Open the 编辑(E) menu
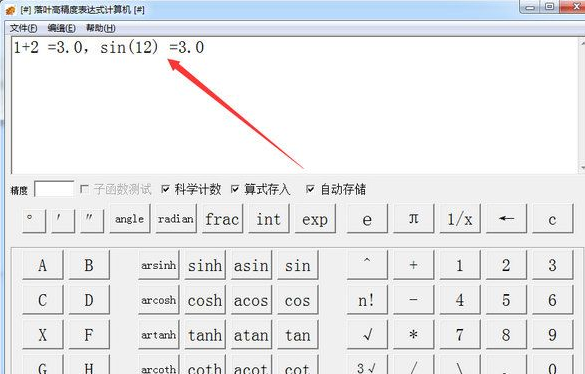 [x=62, y=28]
